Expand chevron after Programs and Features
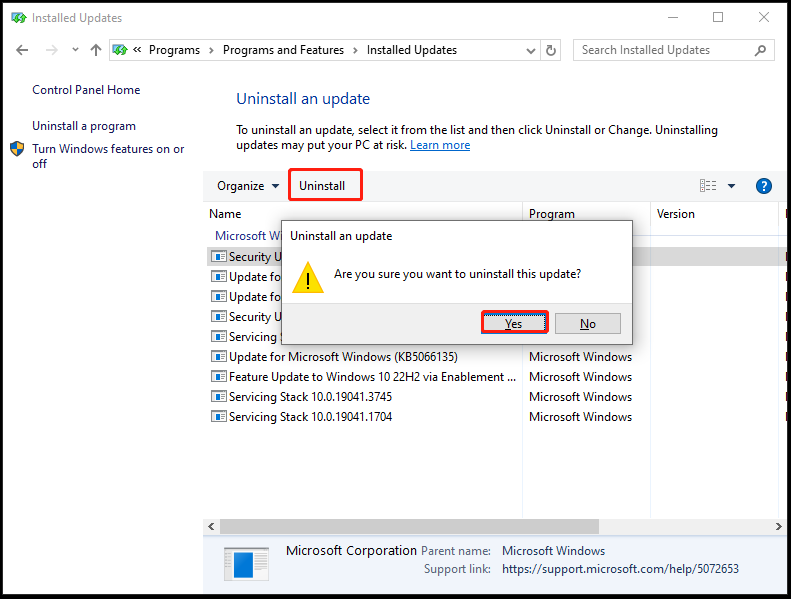791x599 pixels. [356, 50]
